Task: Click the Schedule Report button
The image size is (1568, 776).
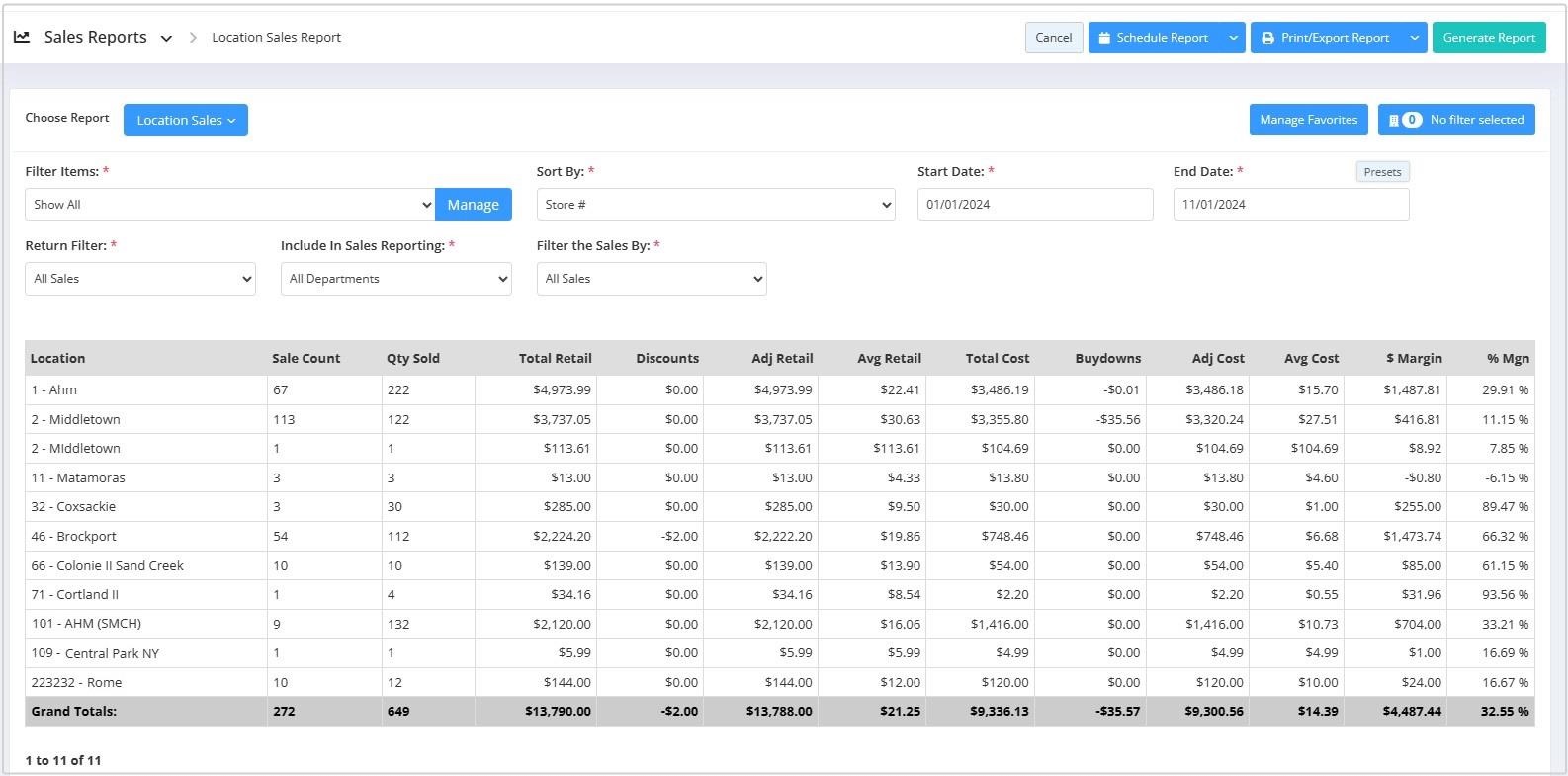Action: (x=1155, y=38)
